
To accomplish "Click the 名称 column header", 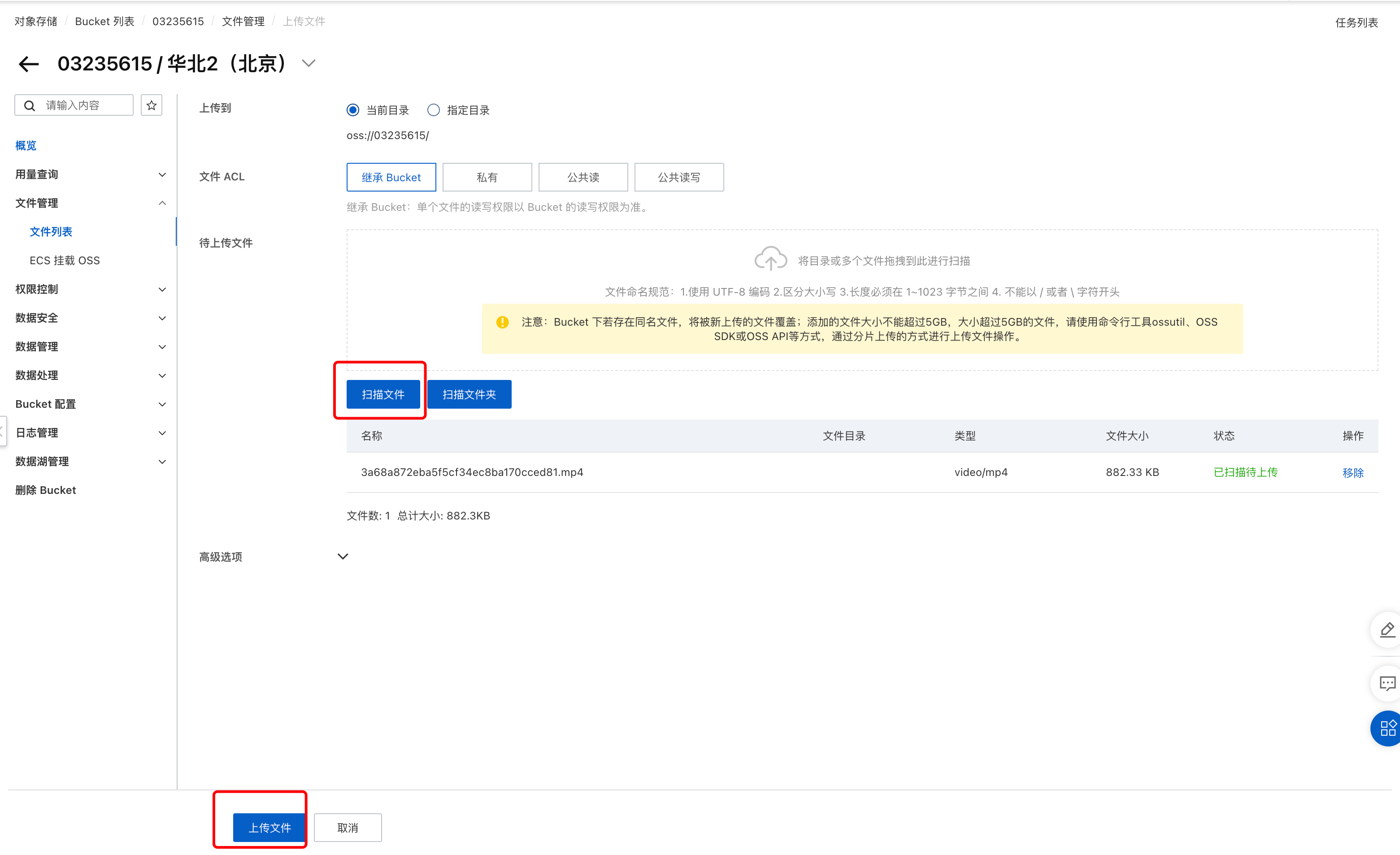I will (372, 436).
